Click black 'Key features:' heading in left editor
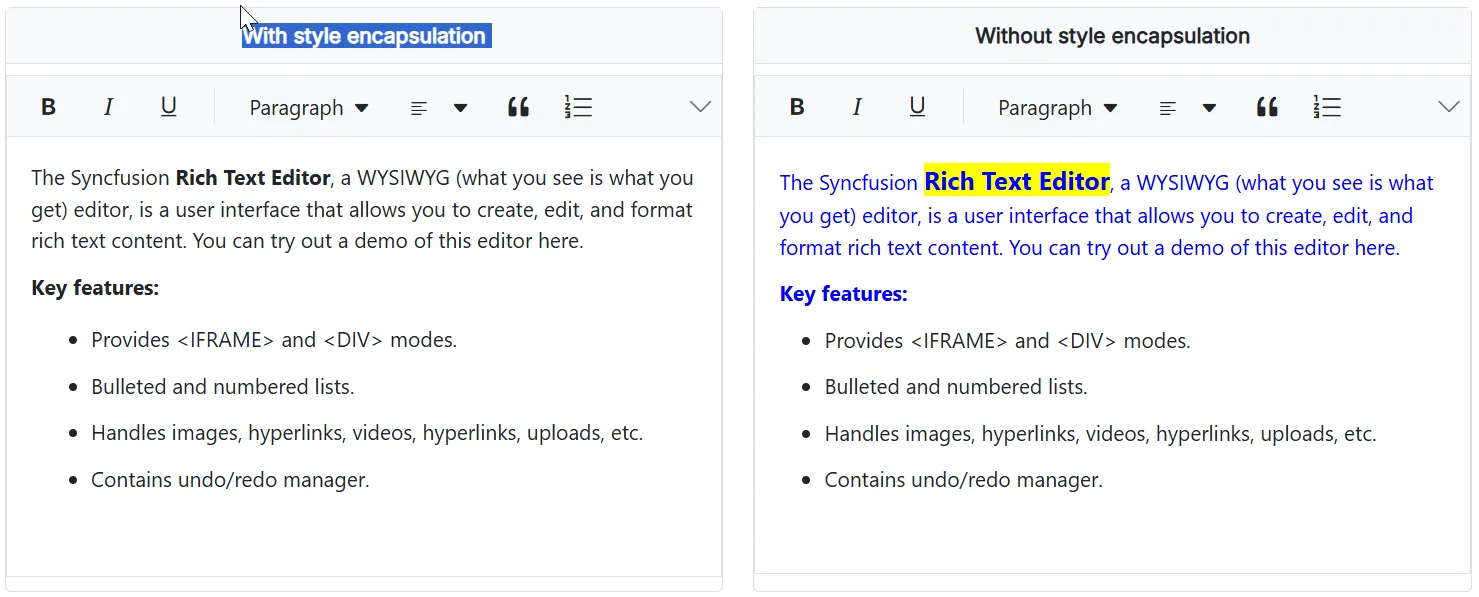This screenshot has height=597, width=1479. pyautogui.click(x=95, y=288)
